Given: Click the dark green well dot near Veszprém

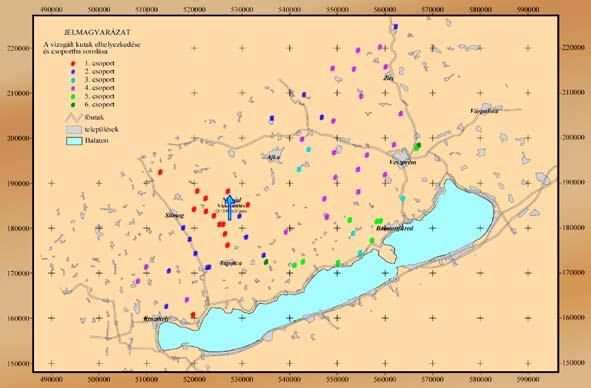Looking at the screenshot, I should coord(418,145).
